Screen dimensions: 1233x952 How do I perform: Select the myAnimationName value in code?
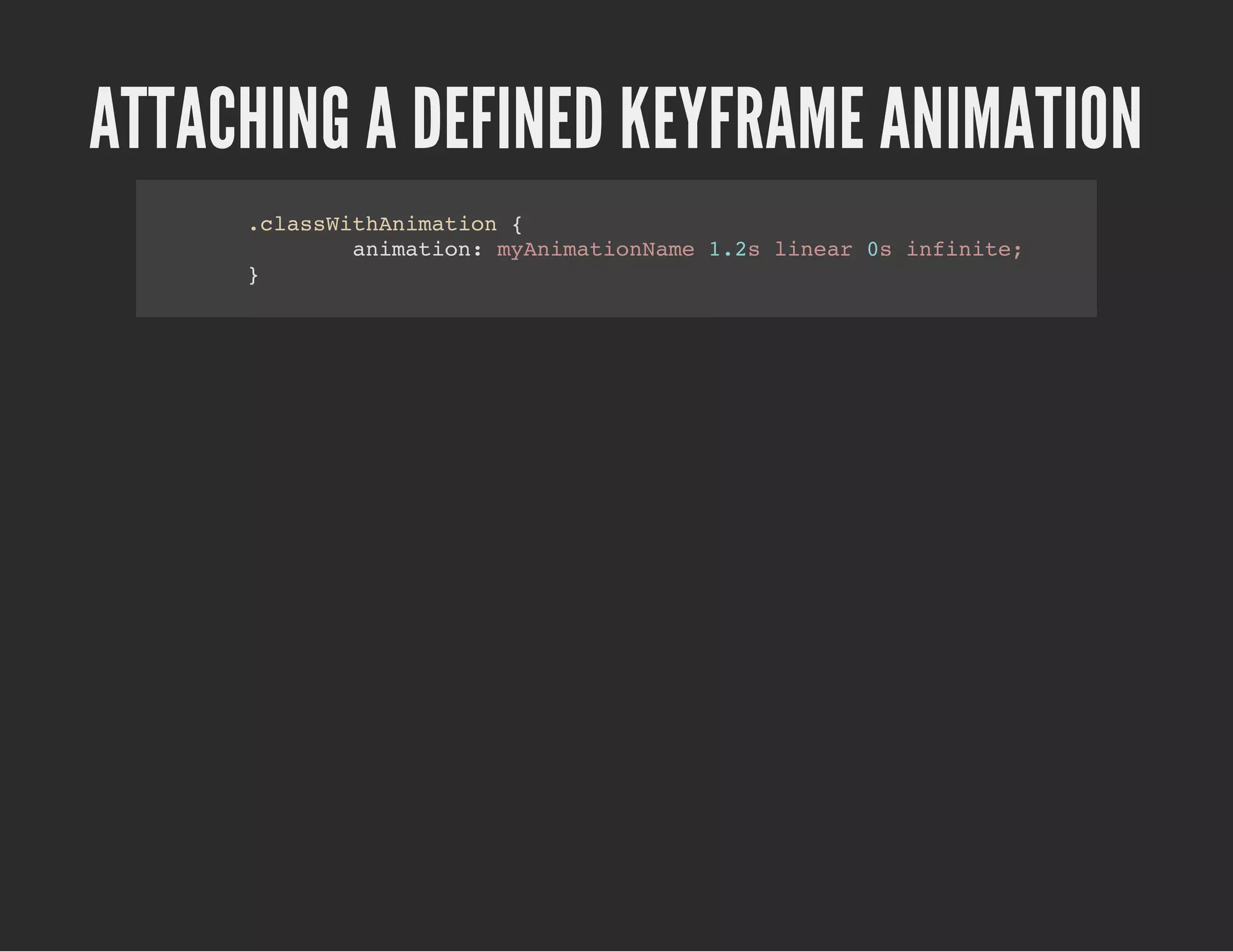(x=595, y=250)
